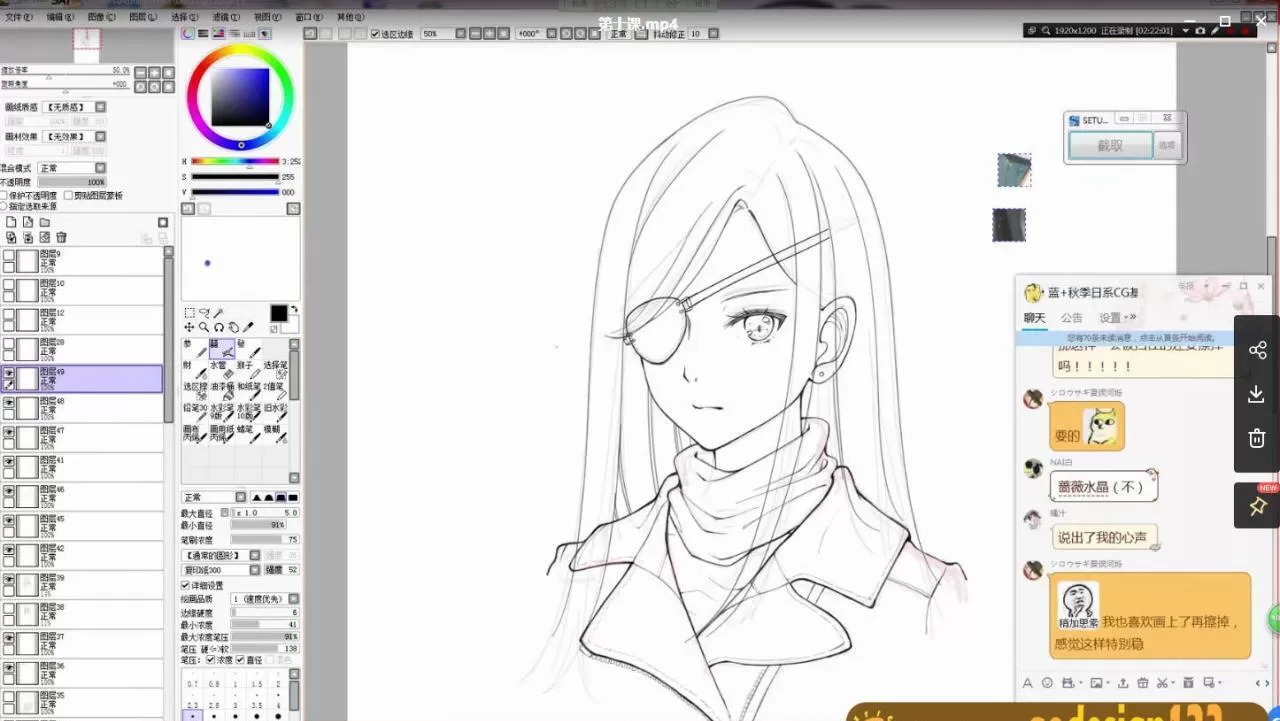Click the 截取 capture button

[1110, 146]
